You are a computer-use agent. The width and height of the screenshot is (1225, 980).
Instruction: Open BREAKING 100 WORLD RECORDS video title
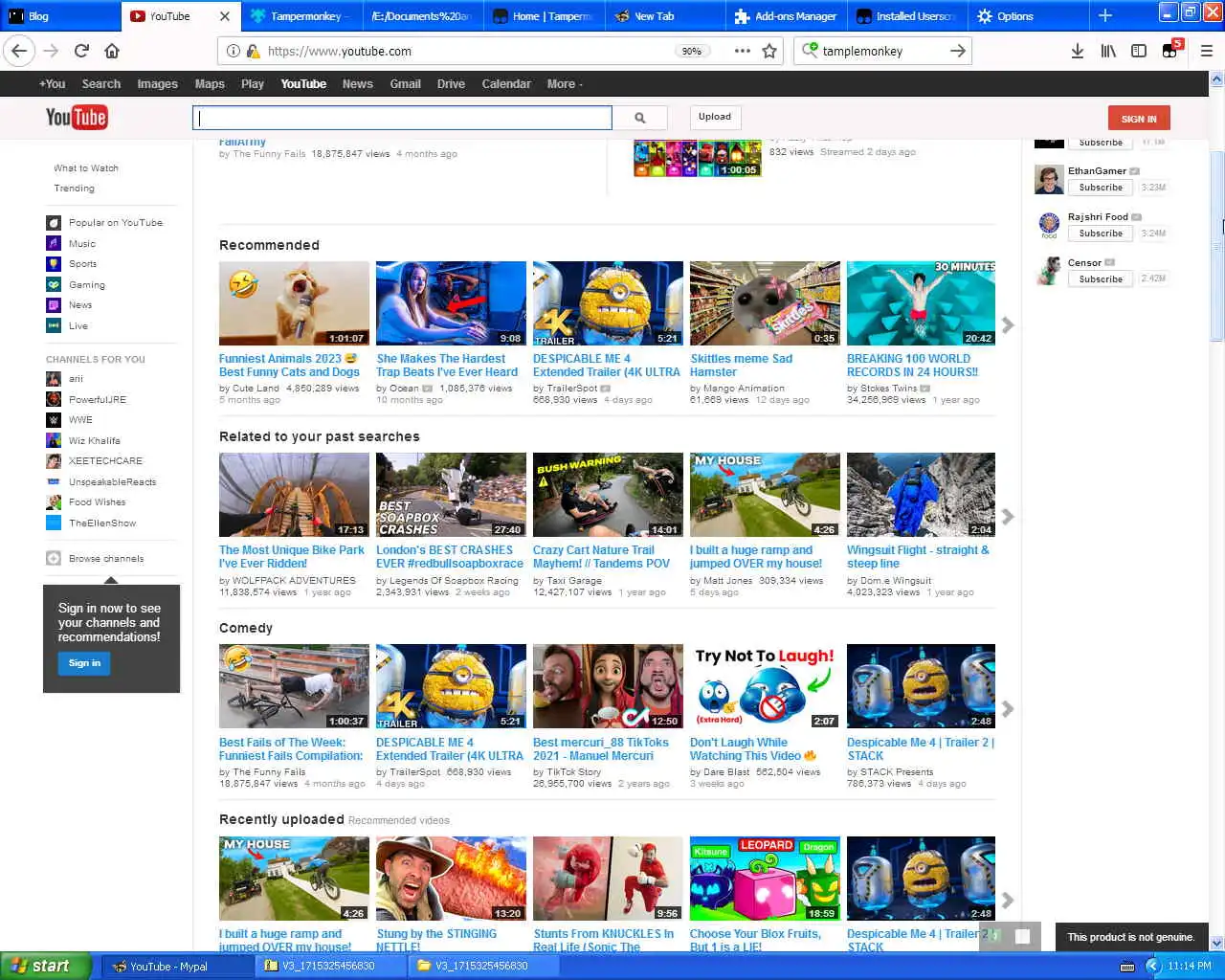[x=912, y=366]
